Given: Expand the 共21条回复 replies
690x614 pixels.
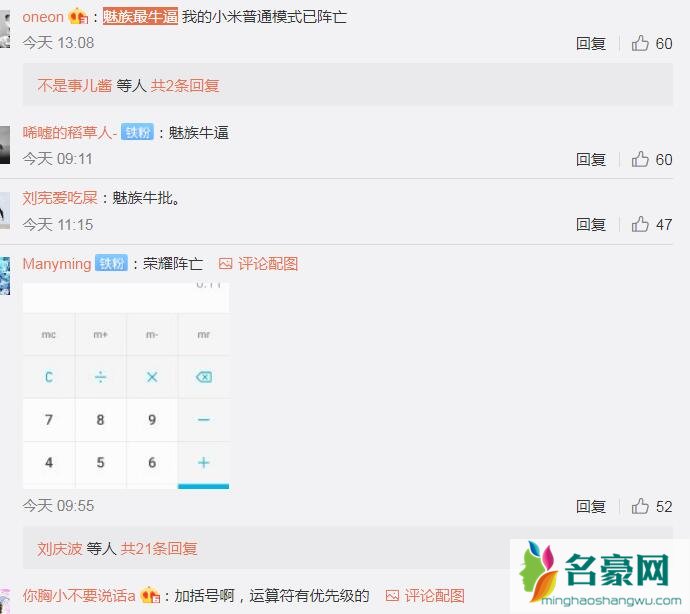Looking at the screenshot, I should click(159, 548).
